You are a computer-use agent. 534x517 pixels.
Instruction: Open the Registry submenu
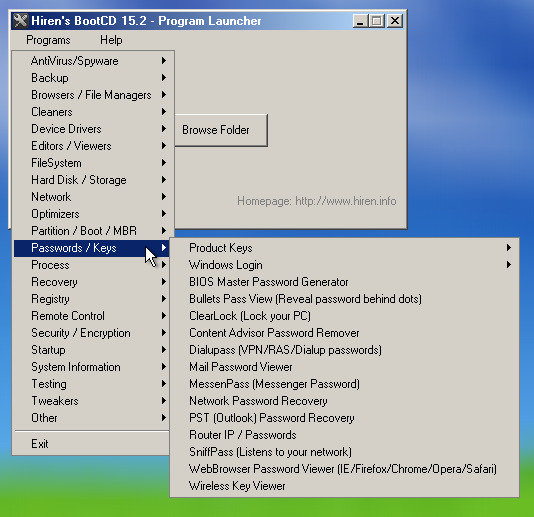pos(91,299)
